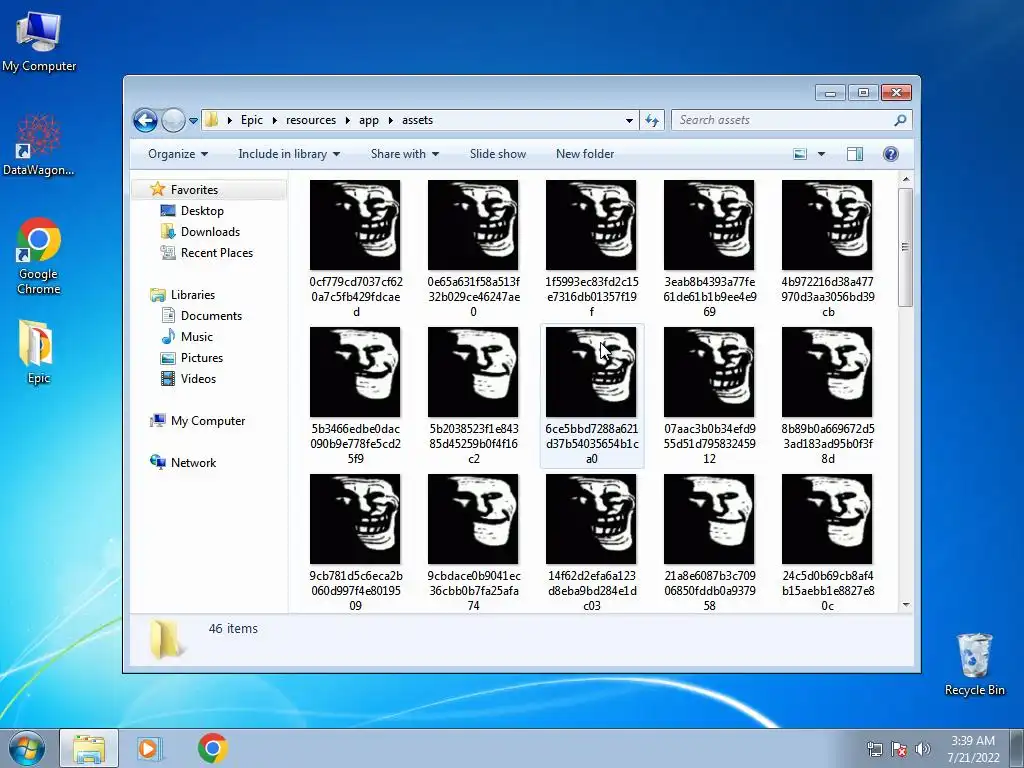Open Google Chrome desktop shortcut

(x=39, y=255)
